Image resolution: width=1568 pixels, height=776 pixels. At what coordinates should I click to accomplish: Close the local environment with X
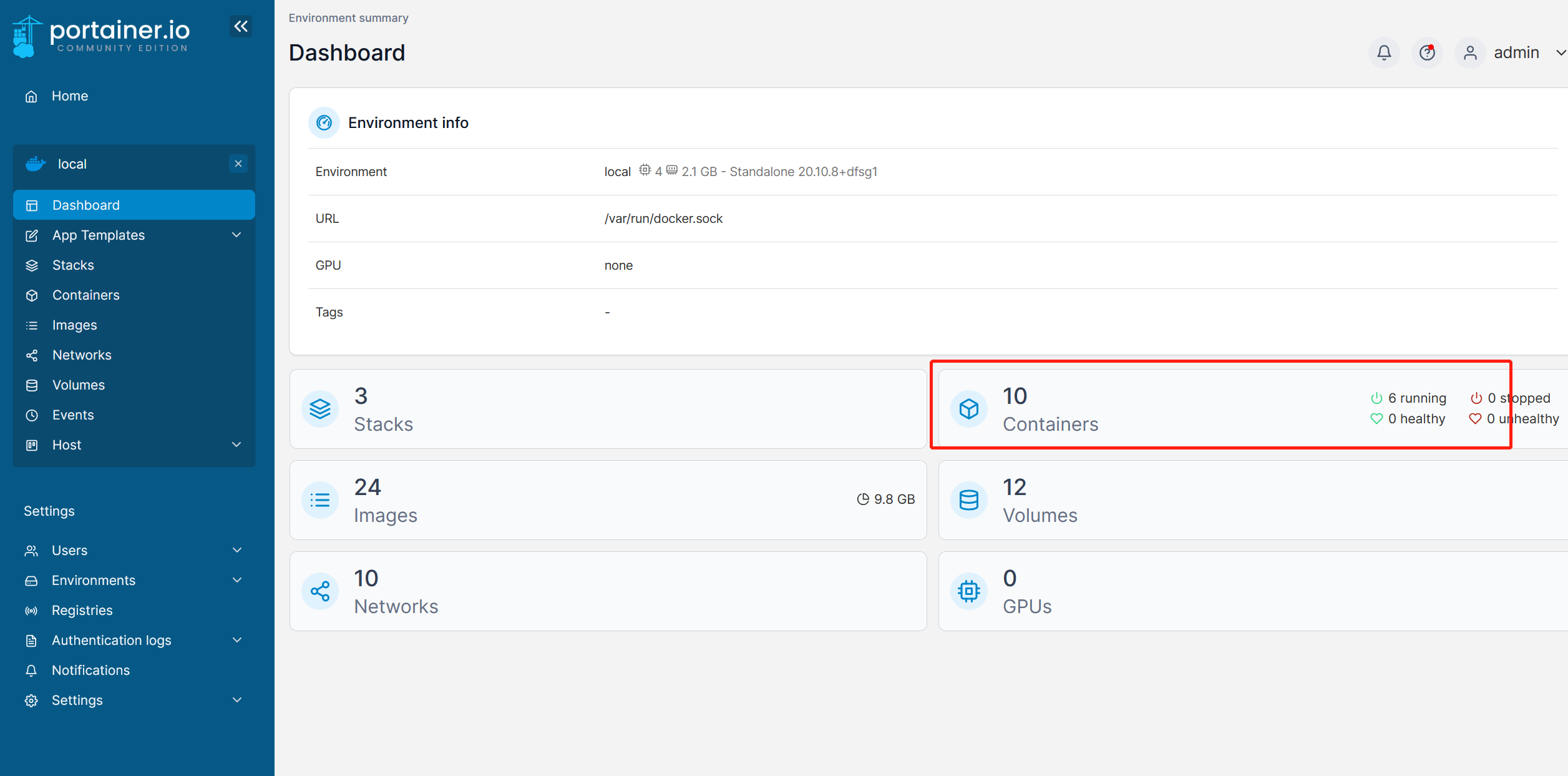pyautogui.click(x=238, y=164)
